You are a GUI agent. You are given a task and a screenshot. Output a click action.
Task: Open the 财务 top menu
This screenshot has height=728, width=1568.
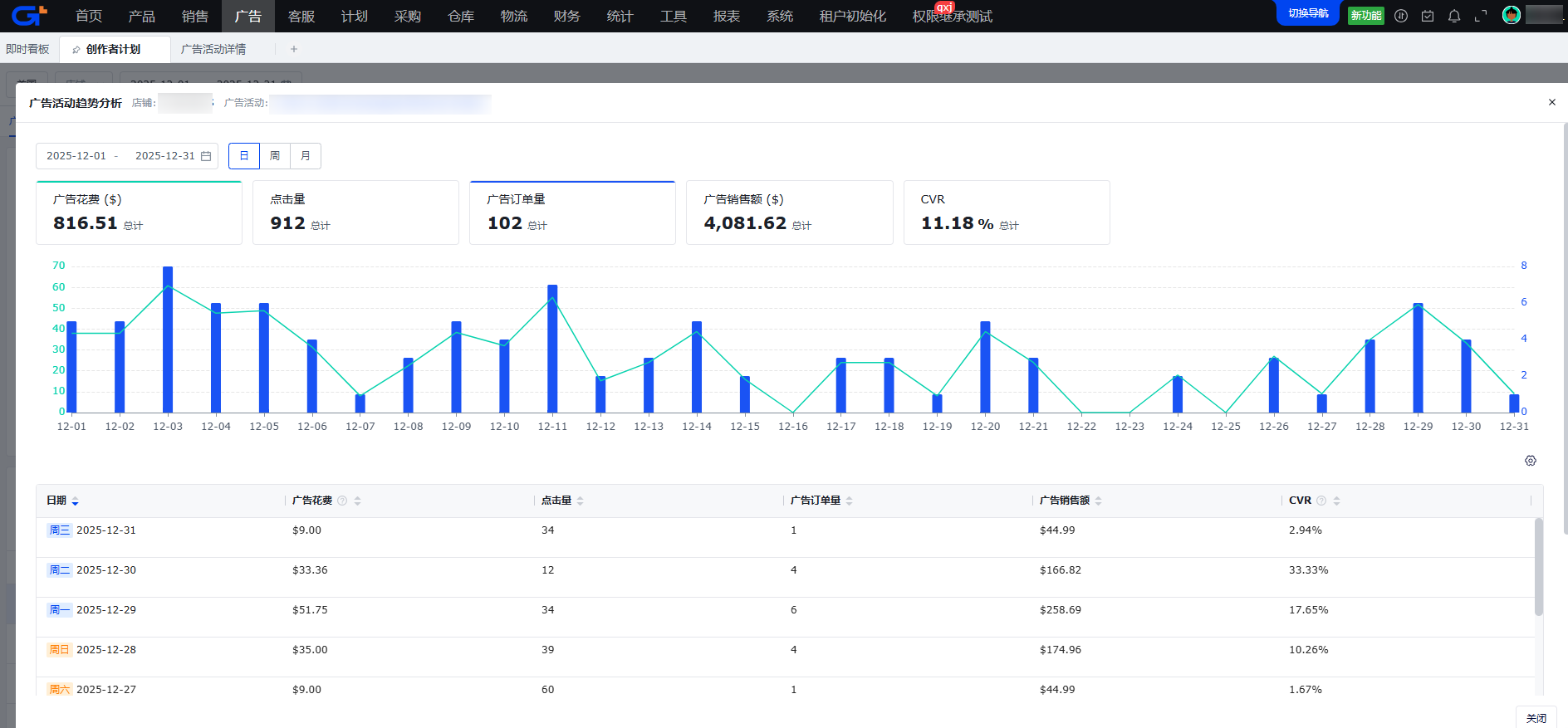pos(566,16)
